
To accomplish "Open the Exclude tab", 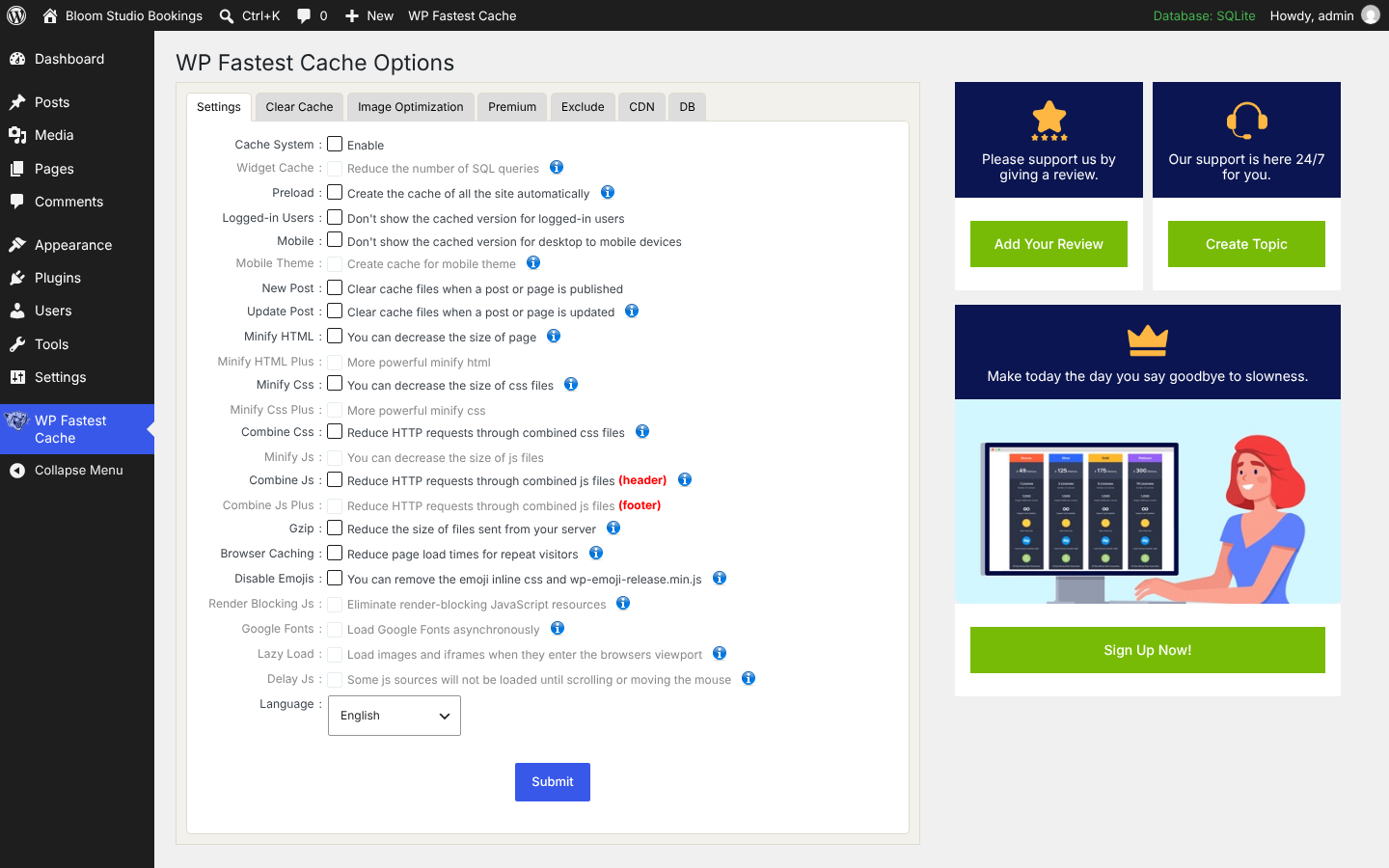I will pos(583,107).
